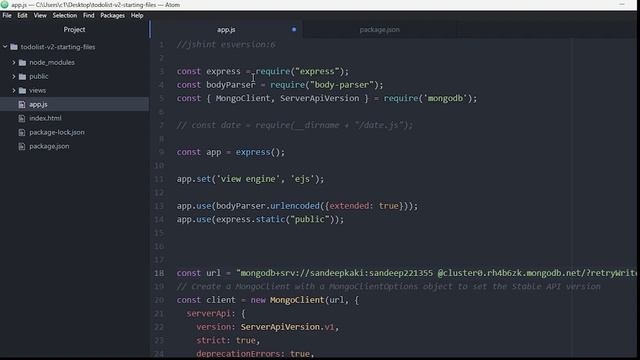The width and height of the screenshot is (640, 360).
Task: Select the Project panel header
Action: [x=74, y=29]
